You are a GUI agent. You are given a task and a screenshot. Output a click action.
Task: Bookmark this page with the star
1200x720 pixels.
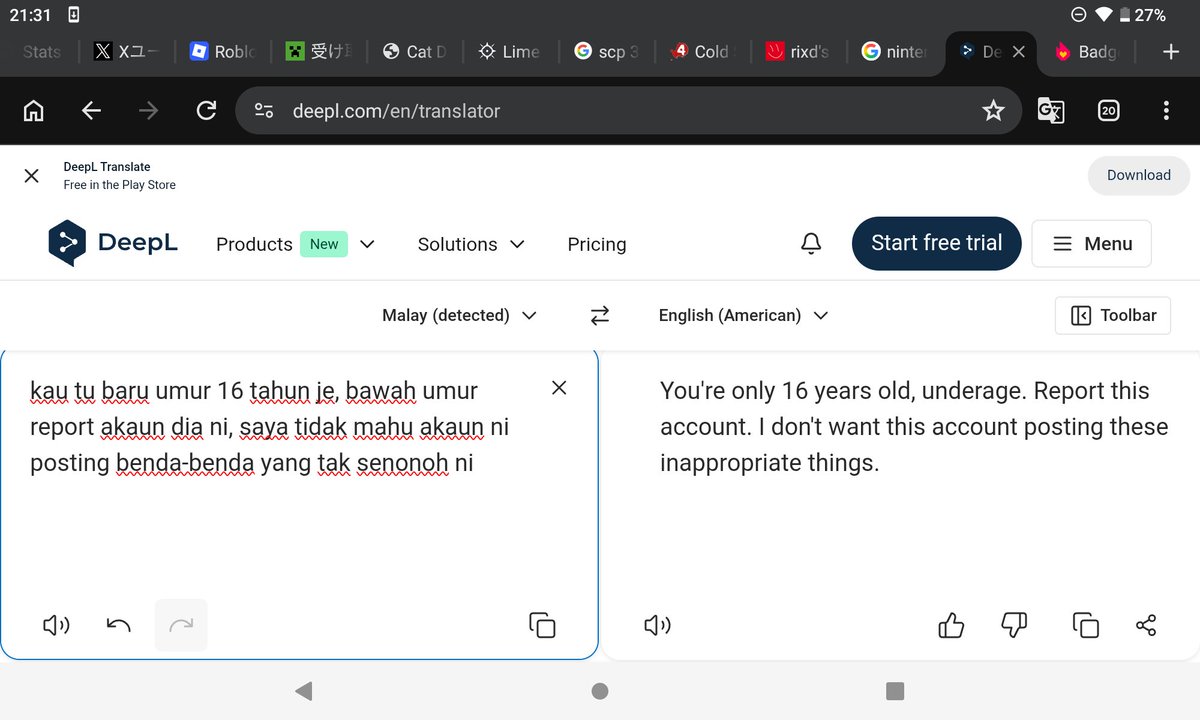[x=993, y=111]
